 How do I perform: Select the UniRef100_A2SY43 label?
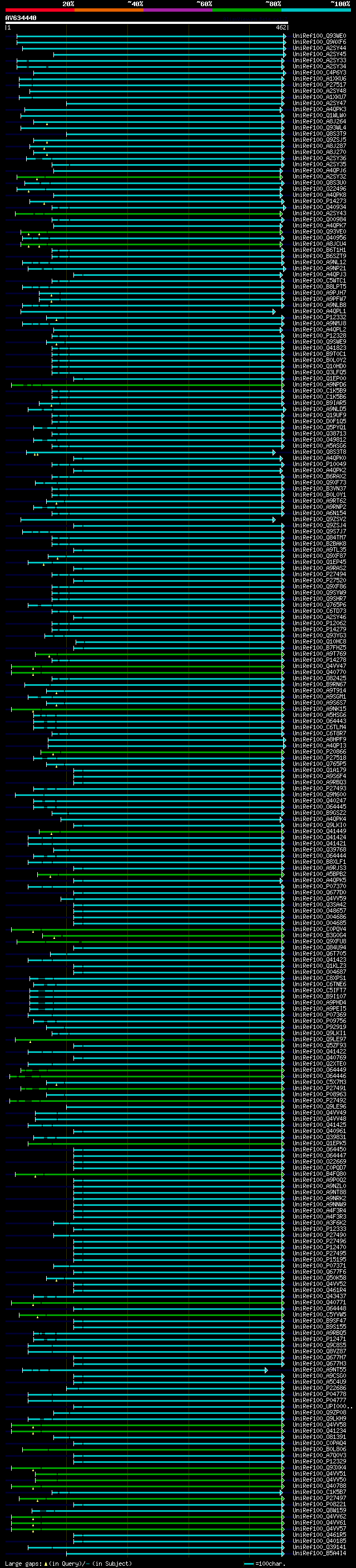coord(319,213)
